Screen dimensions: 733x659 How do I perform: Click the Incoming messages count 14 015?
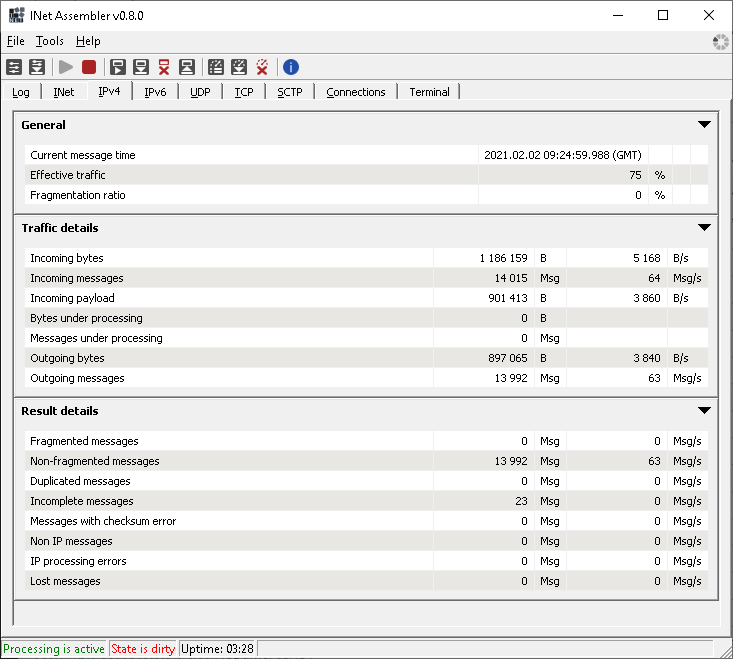(511, 278)
